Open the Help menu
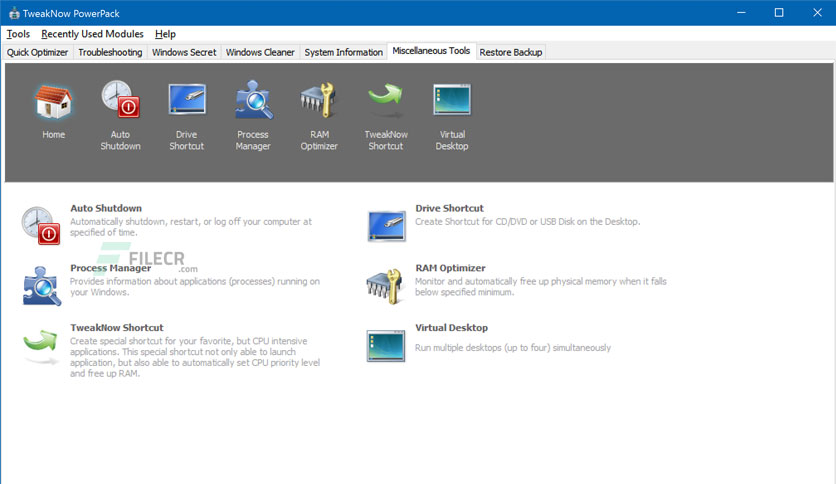 click(x=165, y=34)
